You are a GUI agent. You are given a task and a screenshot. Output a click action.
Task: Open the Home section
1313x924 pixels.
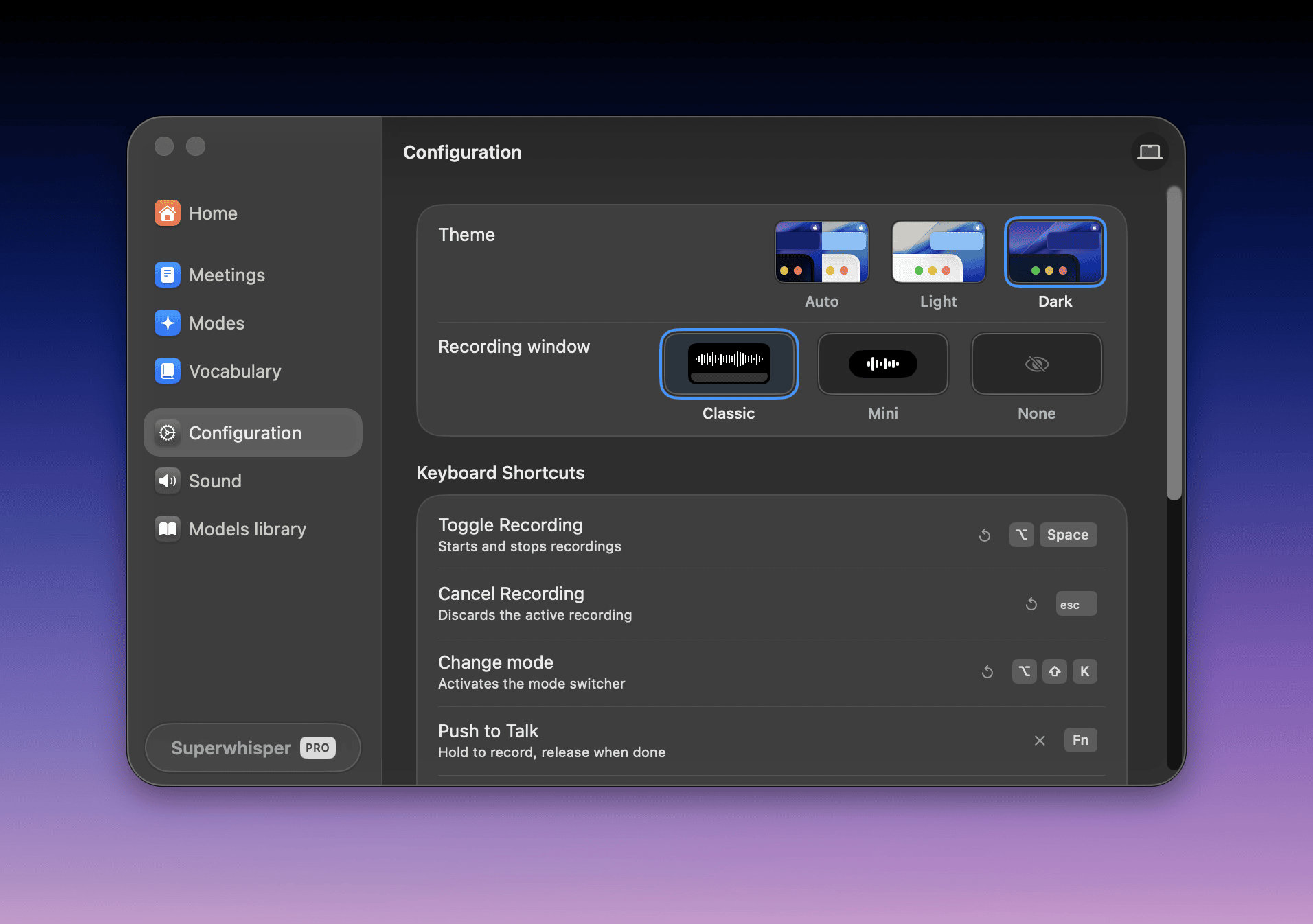pos(253,213)
